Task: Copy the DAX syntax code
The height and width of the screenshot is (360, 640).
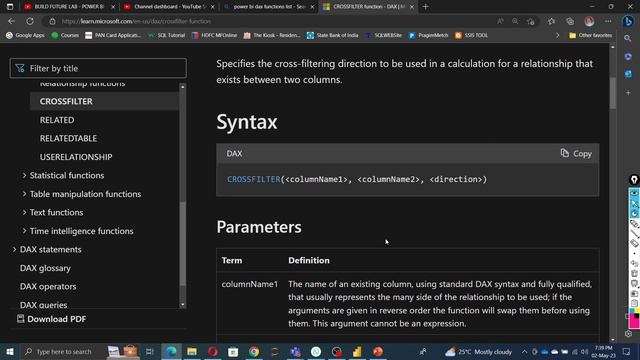Action: point(576,153)
